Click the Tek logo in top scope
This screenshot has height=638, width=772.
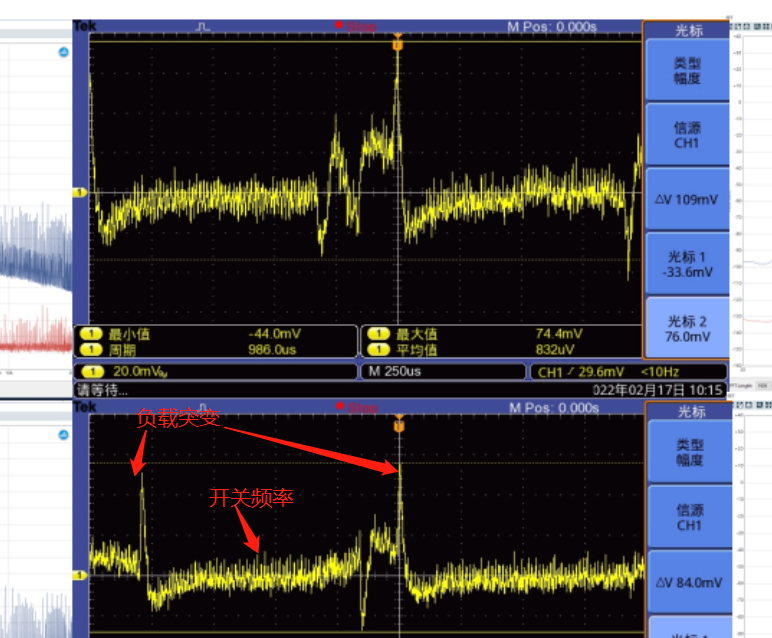click(84, 26)
